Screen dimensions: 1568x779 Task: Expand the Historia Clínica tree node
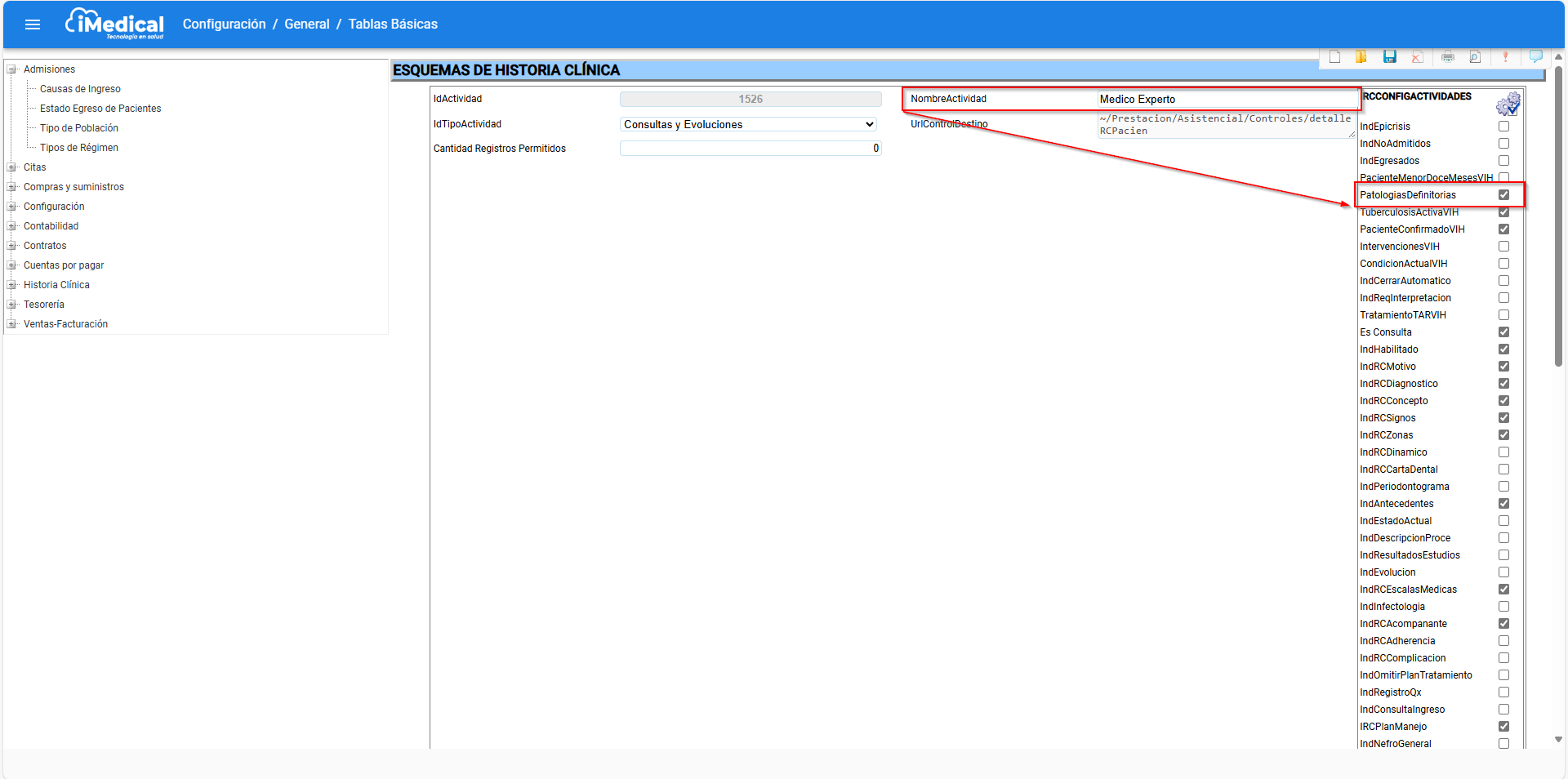[x=12, y=285]
